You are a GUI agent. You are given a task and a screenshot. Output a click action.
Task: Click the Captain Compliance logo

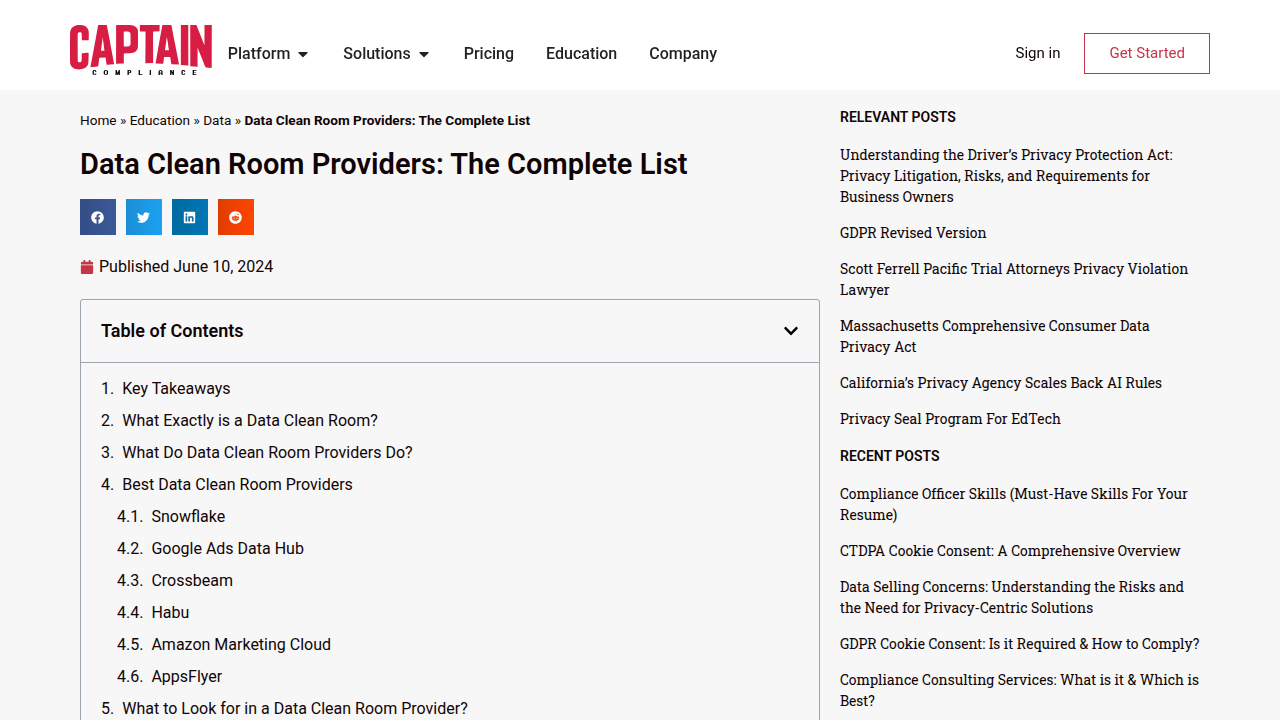point(141,51)
